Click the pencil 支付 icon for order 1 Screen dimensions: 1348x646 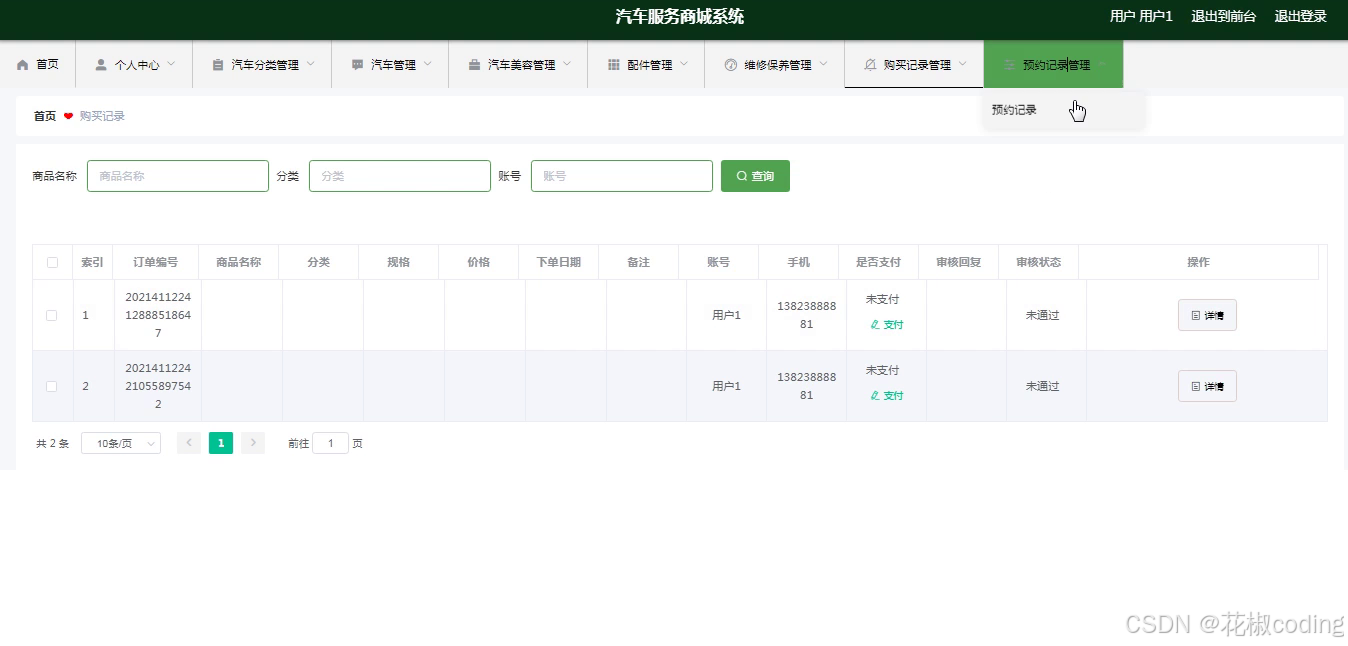(x=875, y=325)
